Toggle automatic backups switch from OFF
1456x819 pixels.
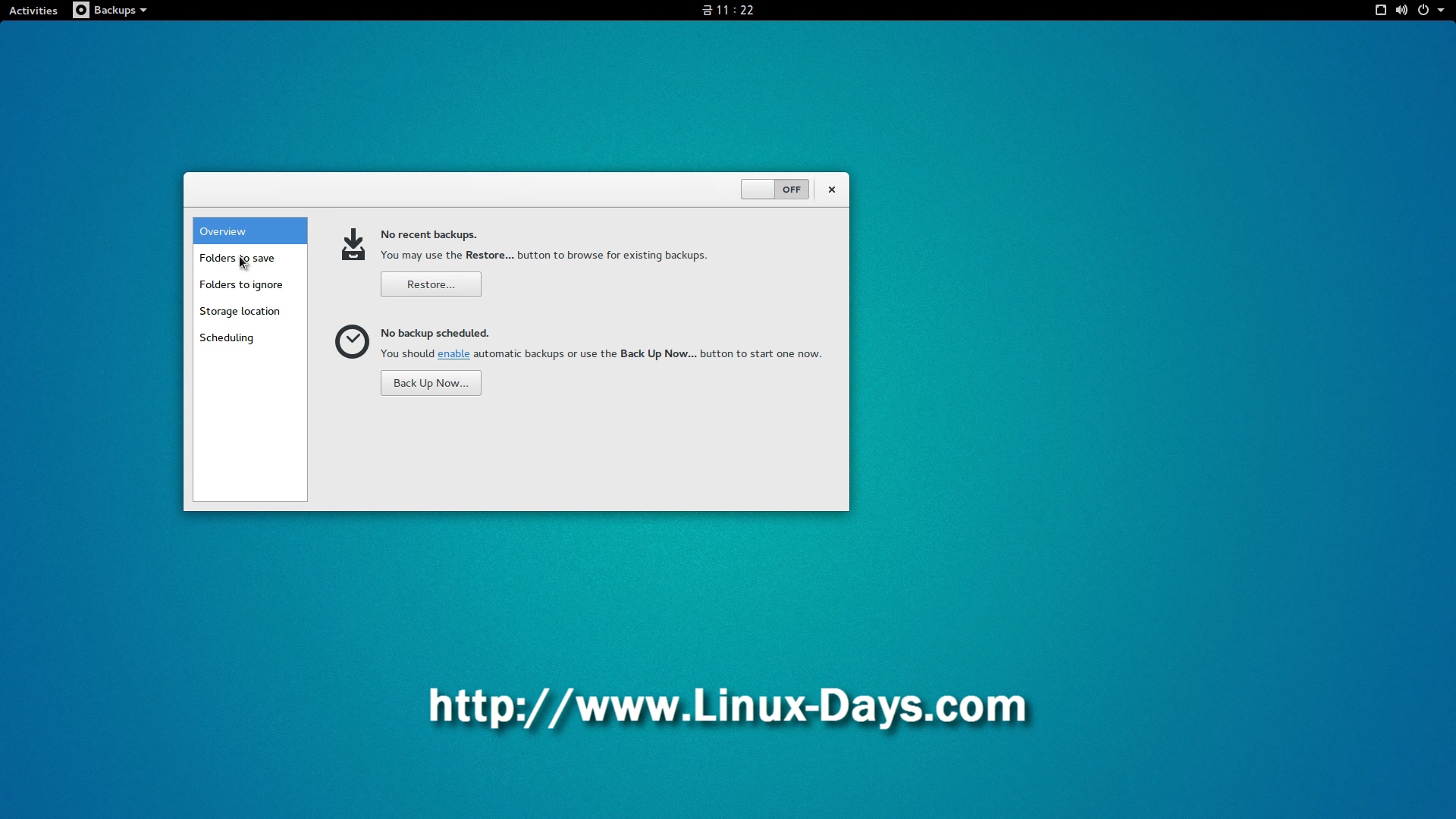[774, 190]
